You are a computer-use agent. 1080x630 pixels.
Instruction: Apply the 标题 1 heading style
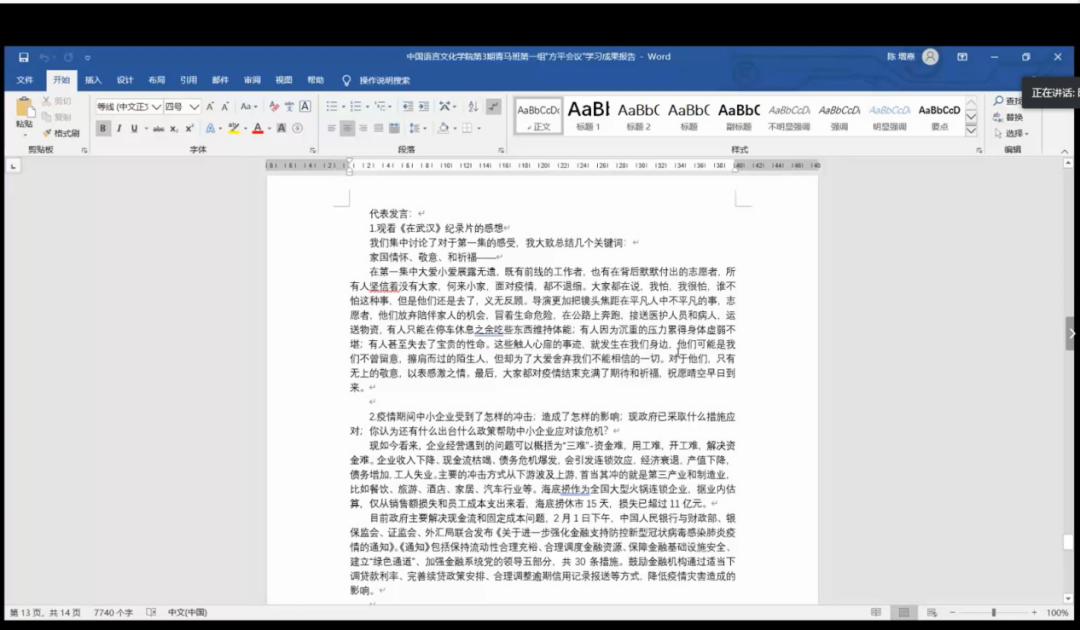pos(588,114)
